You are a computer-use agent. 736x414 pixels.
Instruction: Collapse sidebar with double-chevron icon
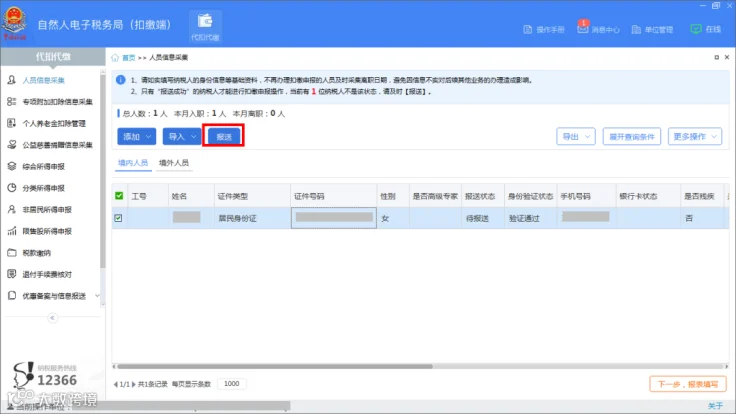53,318
